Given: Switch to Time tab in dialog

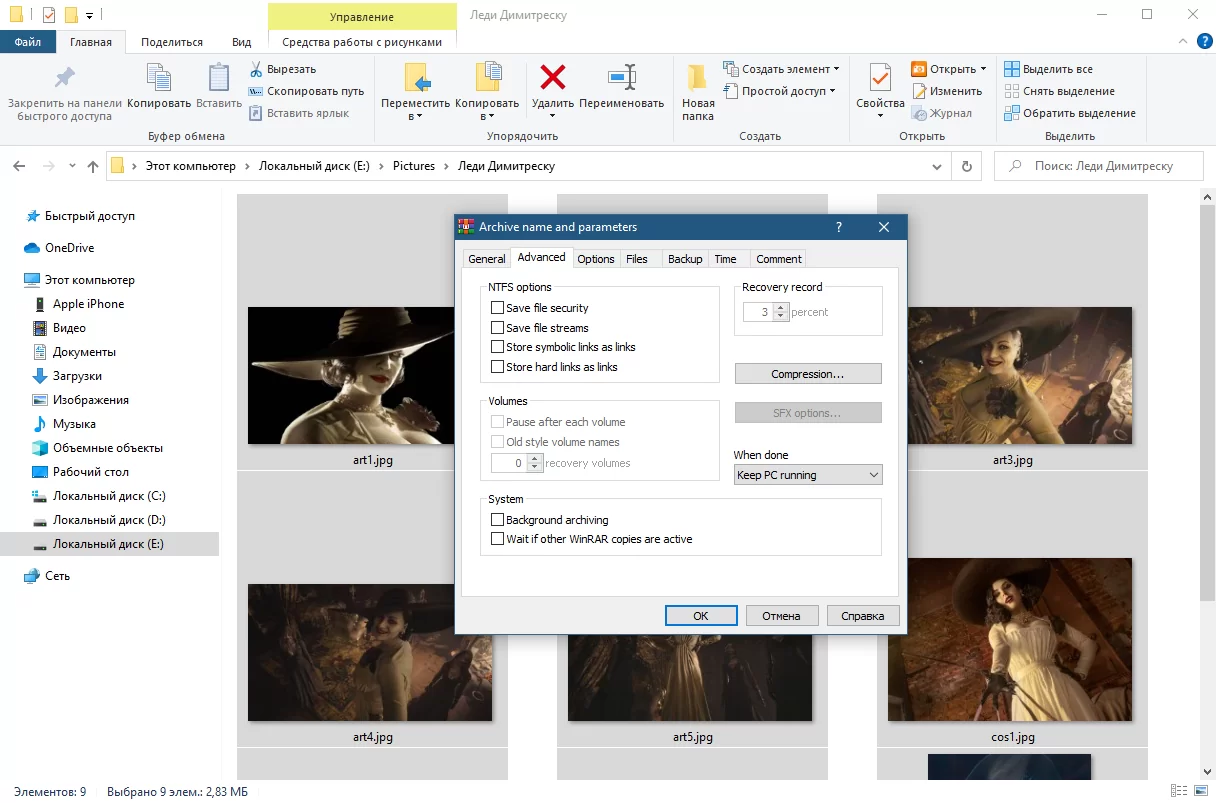Looking at the screenshot, I should pyautogui.click(x=726, y=259).
